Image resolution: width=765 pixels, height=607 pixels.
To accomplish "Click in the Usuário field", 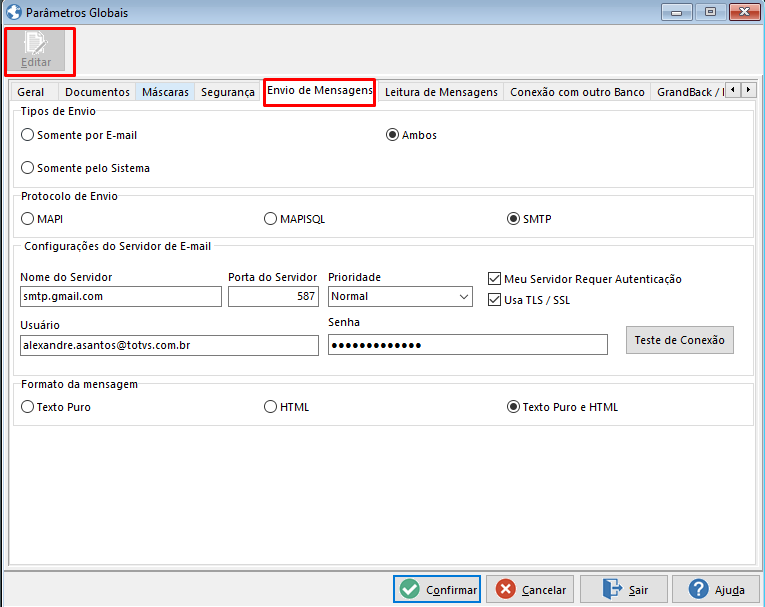I will coord(169,345).
